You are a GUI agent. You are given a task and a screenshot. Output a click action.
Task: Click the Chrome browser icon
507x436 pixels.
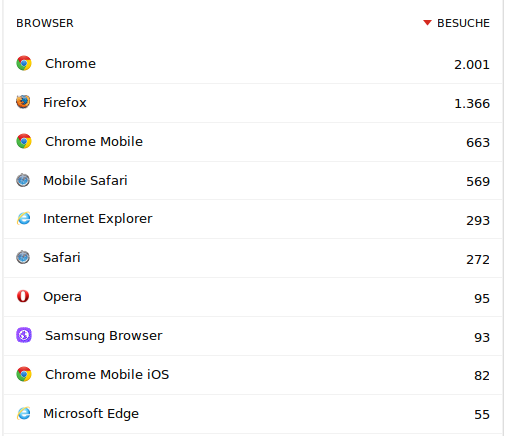pos(24,63)
